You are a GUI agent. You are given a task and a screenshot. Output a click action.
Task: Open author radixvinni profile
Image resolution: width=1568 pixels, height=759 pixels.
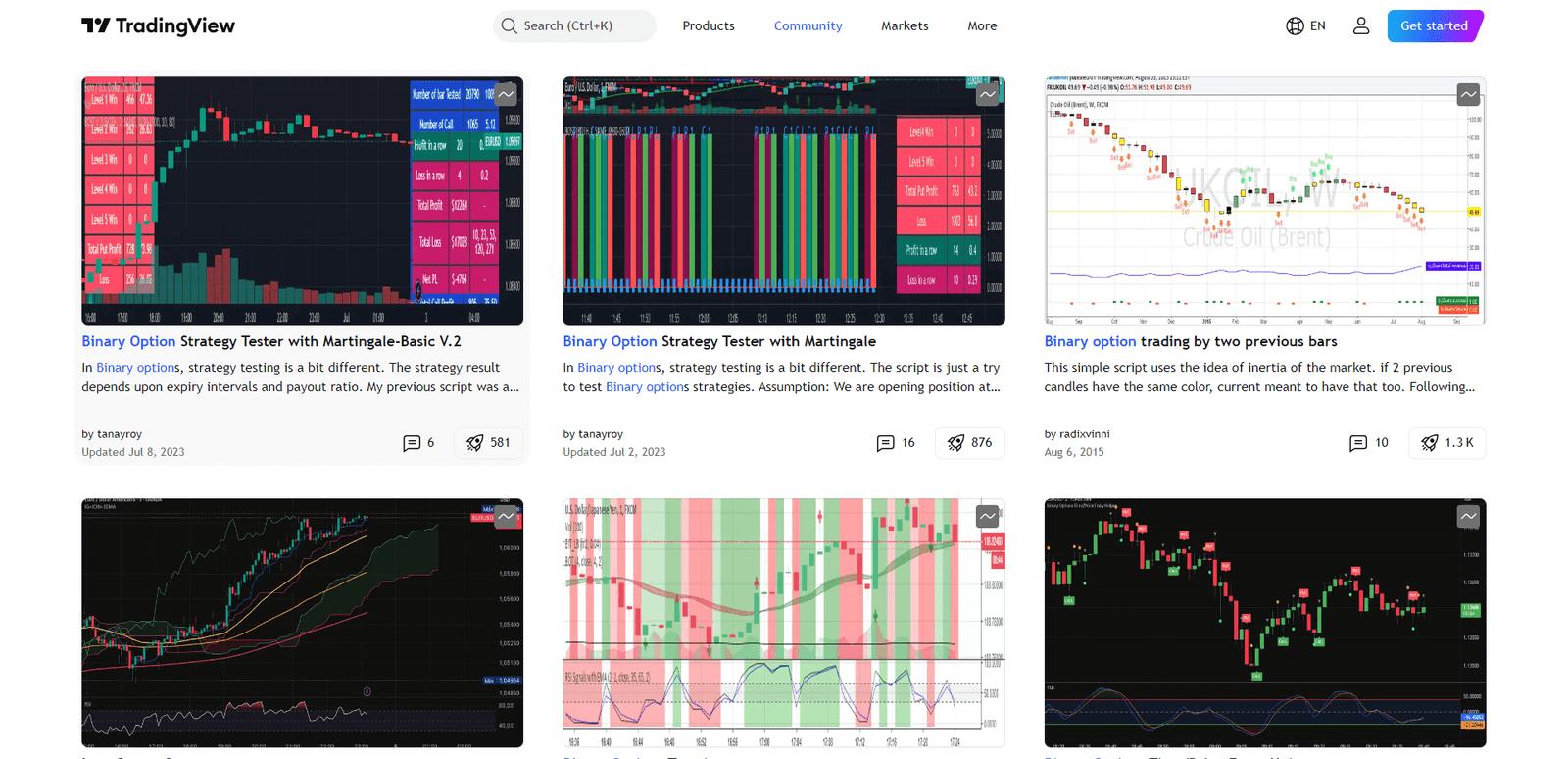(x=1085, y=433)
